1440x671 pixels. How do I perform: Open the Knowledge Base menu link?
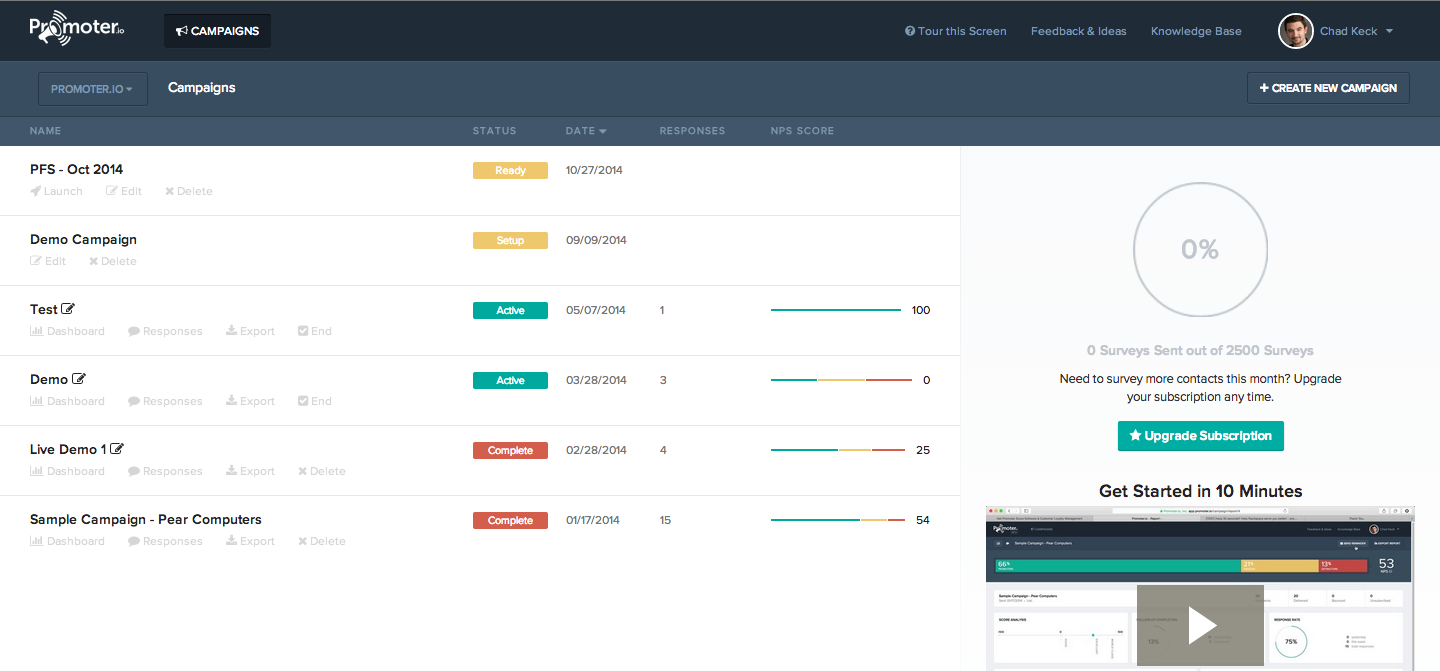[1196, 31]
